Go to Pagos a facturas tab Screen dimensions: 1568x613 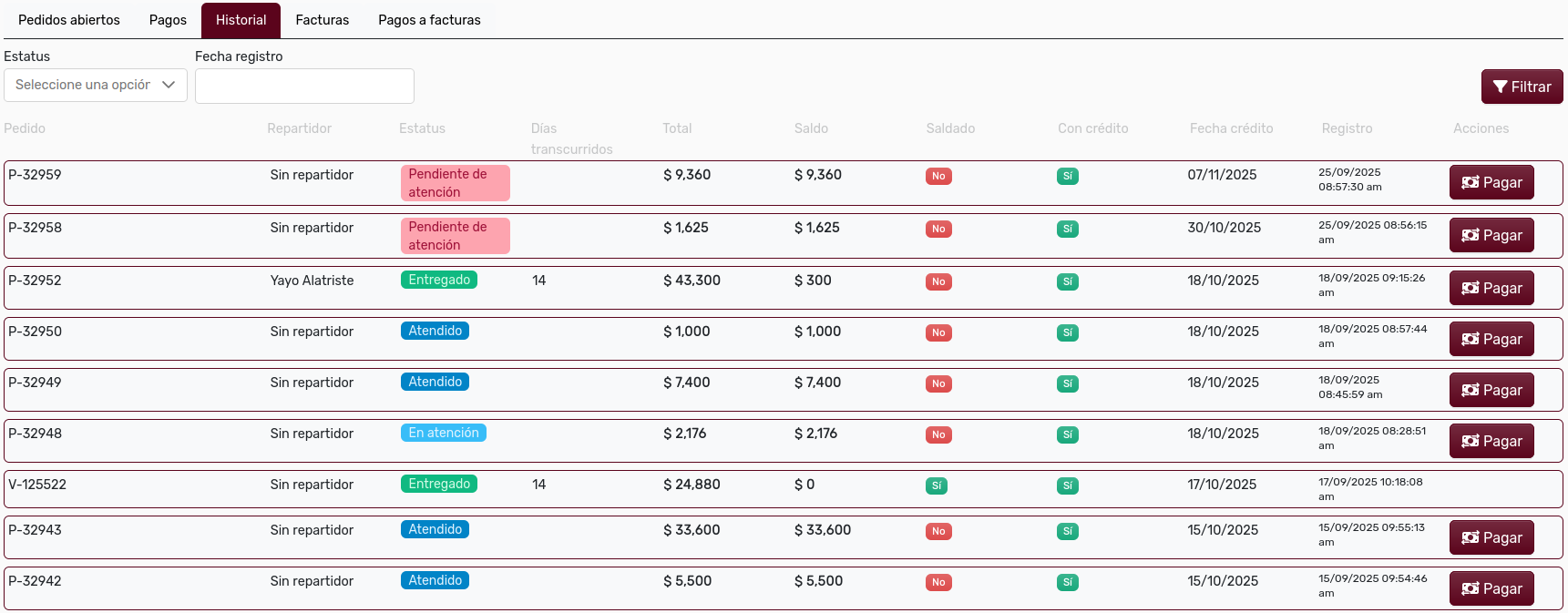[429, 20]
